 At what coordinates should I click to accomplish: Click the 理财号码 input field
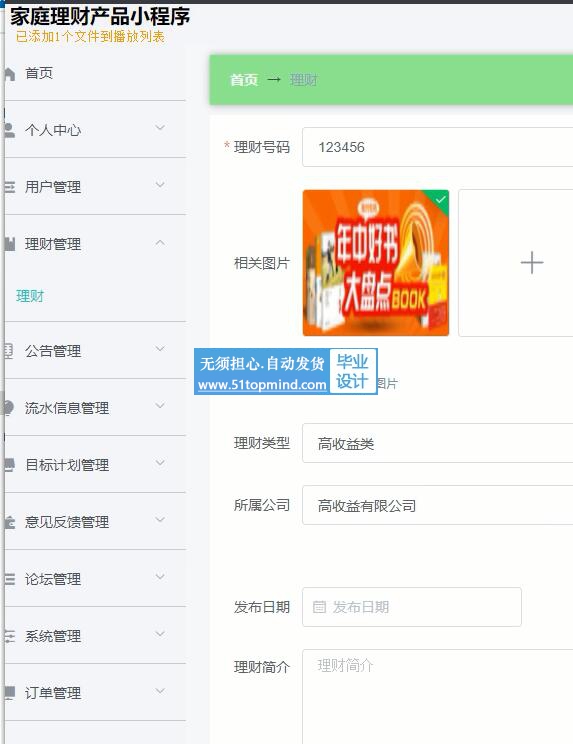point(437,147)
